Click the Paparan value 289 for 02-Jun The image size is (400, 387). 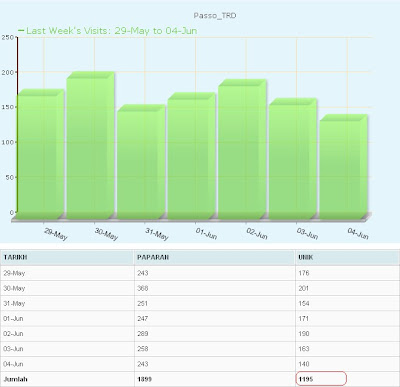click(143, 334)
